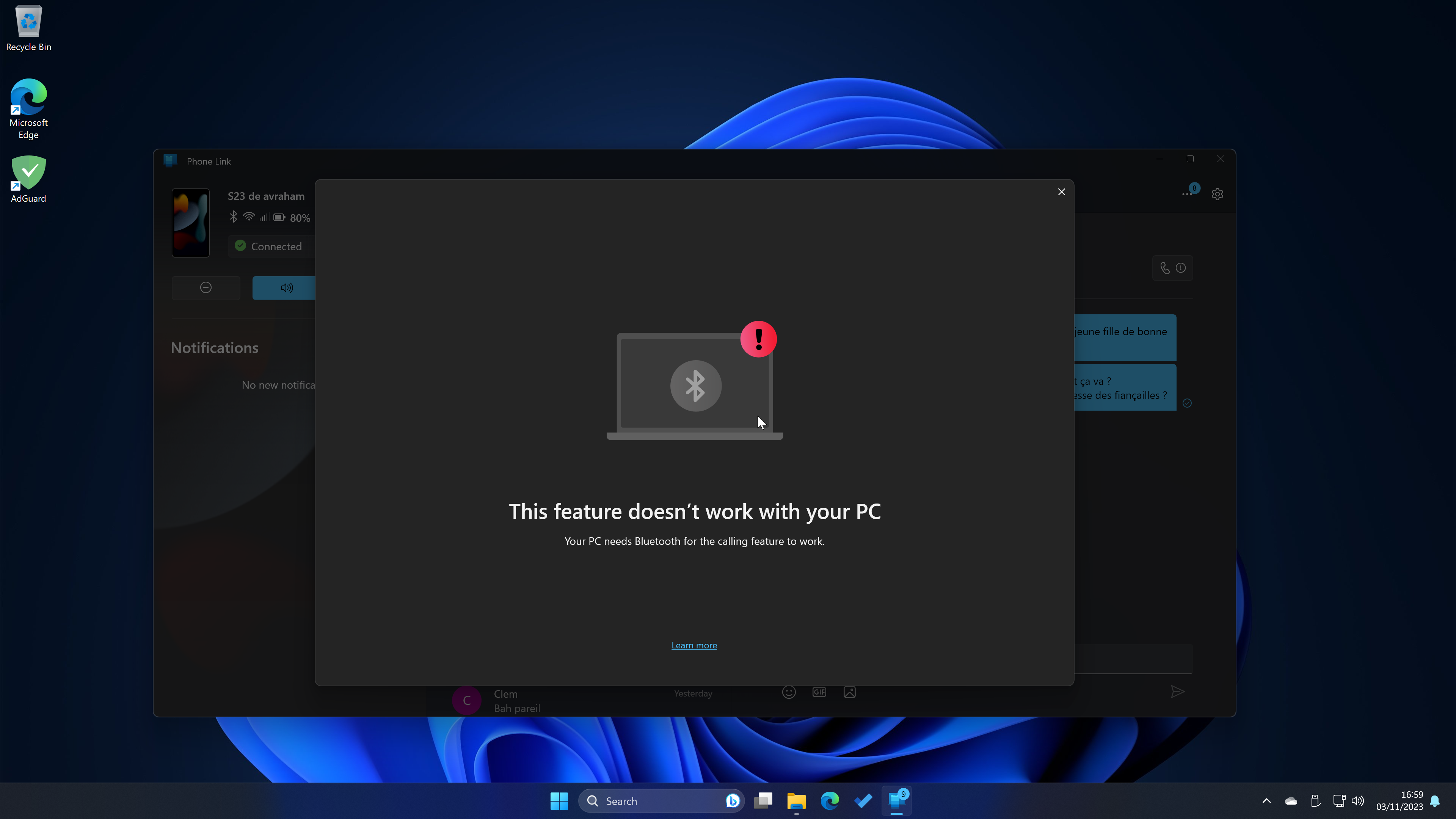Close the Bluetooth error dialog
The width and height of the screenshot is (1456, 819).
1061,192
